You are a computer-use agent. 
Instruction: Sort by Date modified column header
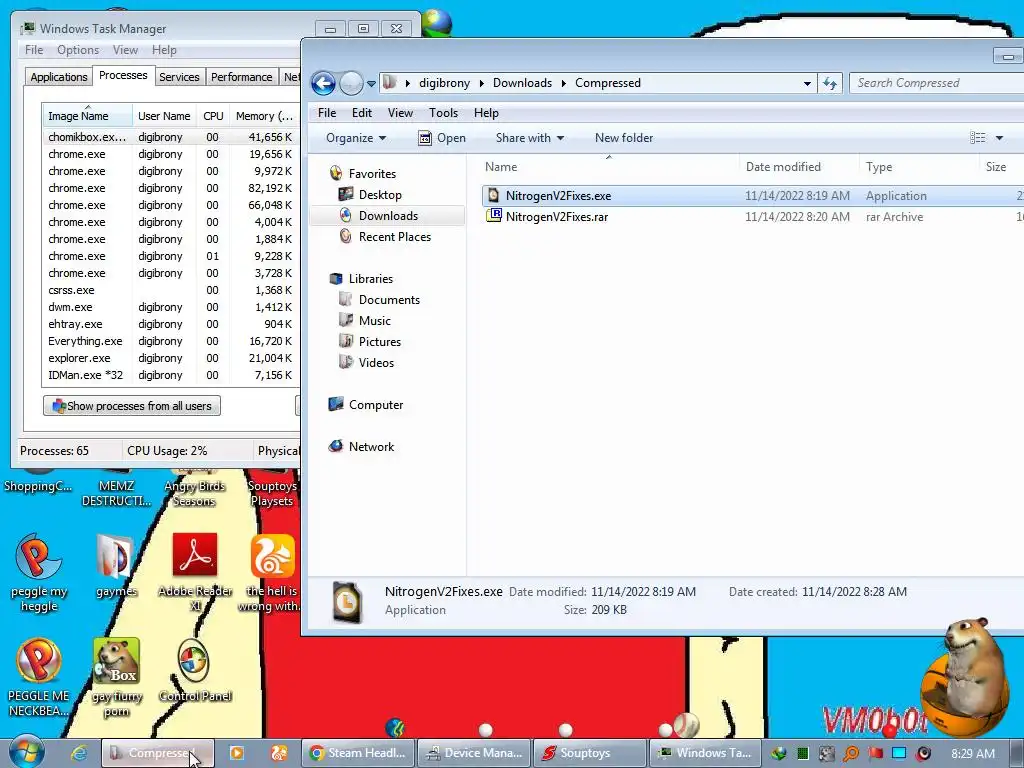783,167
